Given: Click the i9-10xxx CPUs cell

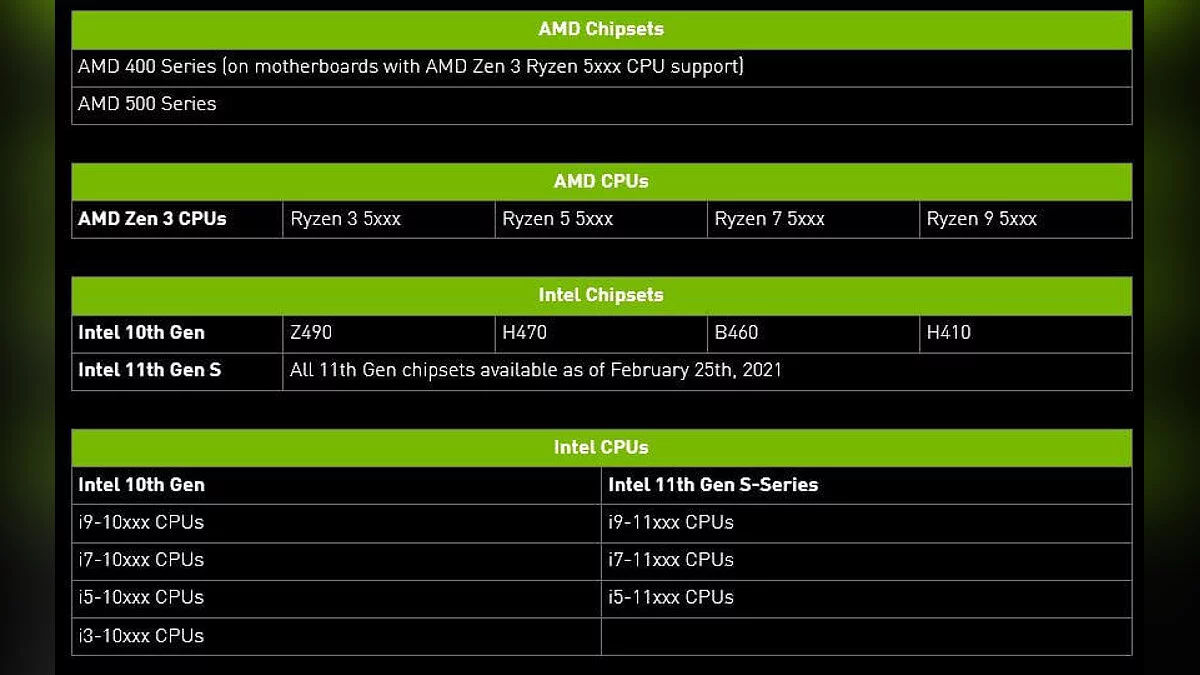Looking at the screenshot, I should point(141,522).
